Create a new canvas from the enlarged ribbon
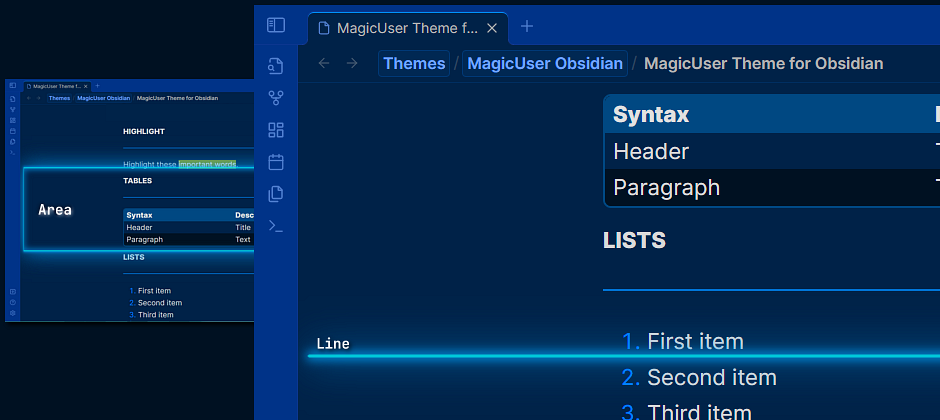The width and height of the screenshot is (940, 420). (276, 130)
